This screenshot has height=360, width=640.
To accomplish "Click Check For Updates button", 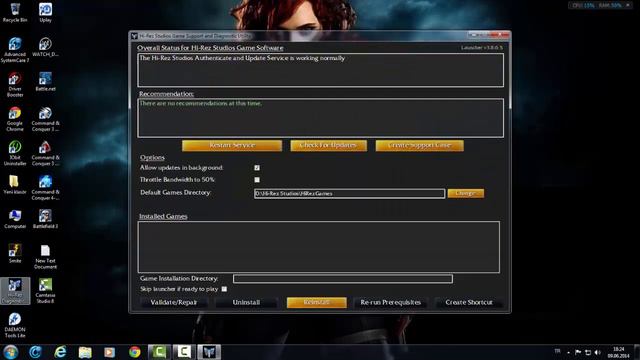I will coord(329,145).
